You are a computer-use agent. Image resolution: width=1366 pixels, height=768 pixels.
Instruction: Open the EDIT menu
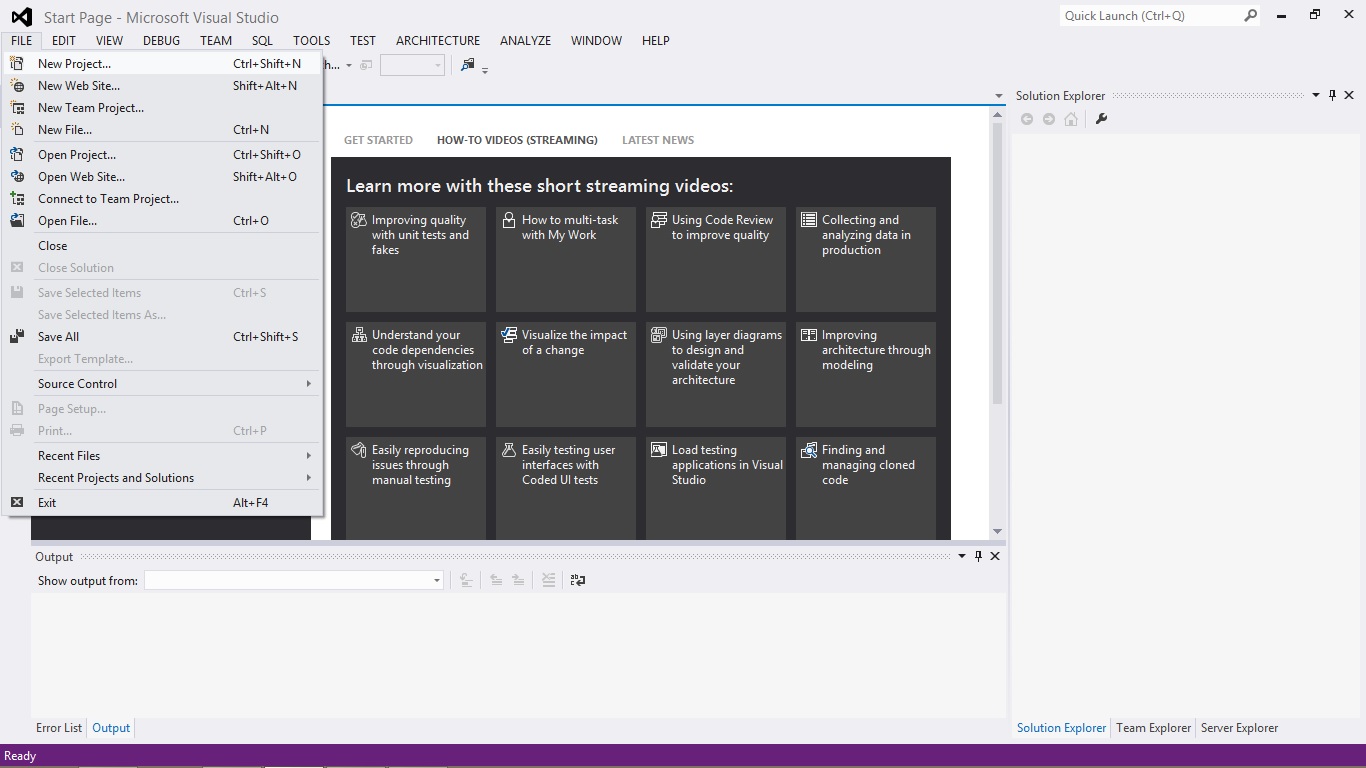tap(64, 40)
